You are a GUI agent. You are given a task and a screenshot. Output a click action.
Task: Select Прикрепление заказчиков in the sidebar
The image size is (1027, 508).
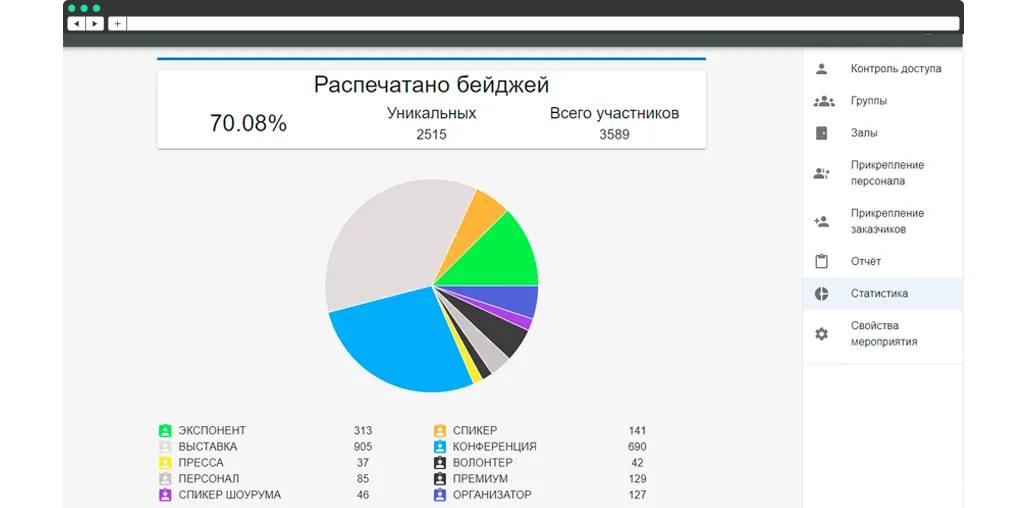point(883,221)
